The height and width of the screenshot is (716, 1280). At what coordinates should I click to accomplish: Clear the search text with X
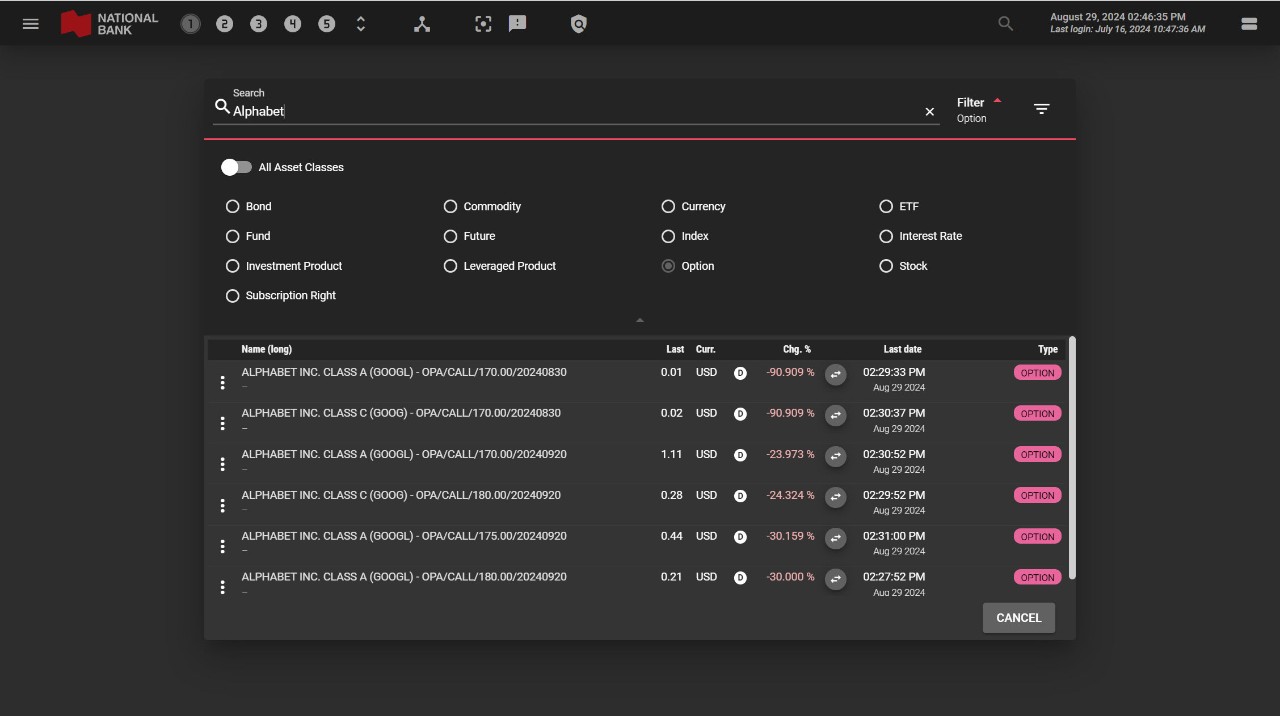pyautogui.click(x=930, y=112)
